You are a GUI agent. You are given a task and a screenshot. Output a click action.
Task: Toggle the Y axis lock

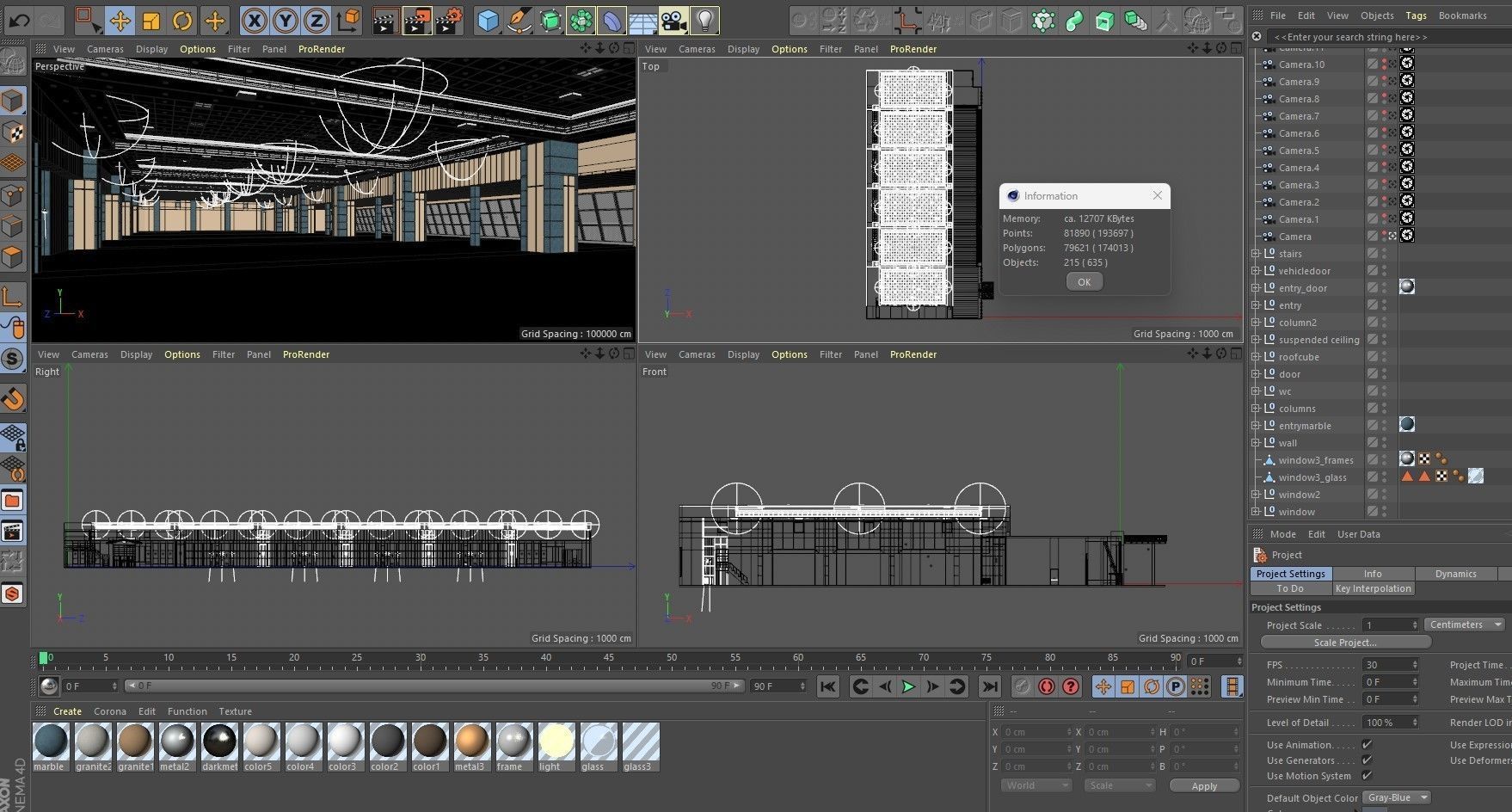pos(286,20)
